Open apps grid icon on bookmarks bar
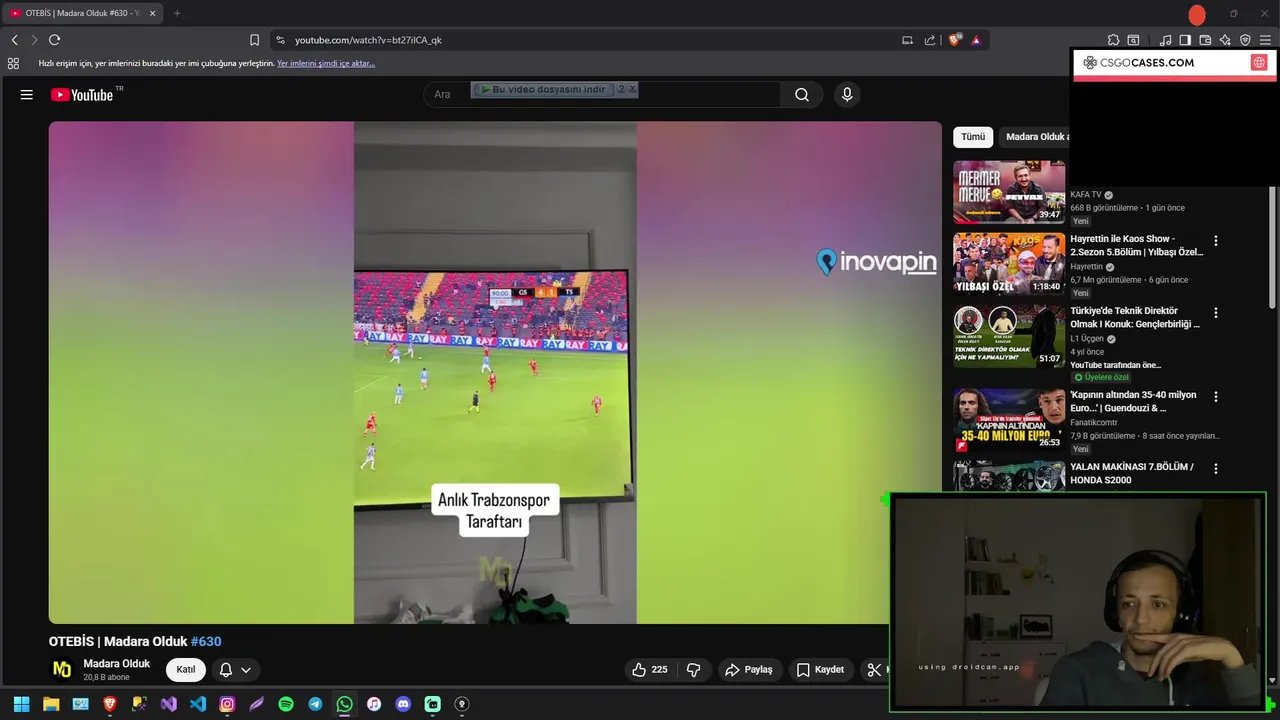This screenshot has width=1280, height=720. (13, 63)
